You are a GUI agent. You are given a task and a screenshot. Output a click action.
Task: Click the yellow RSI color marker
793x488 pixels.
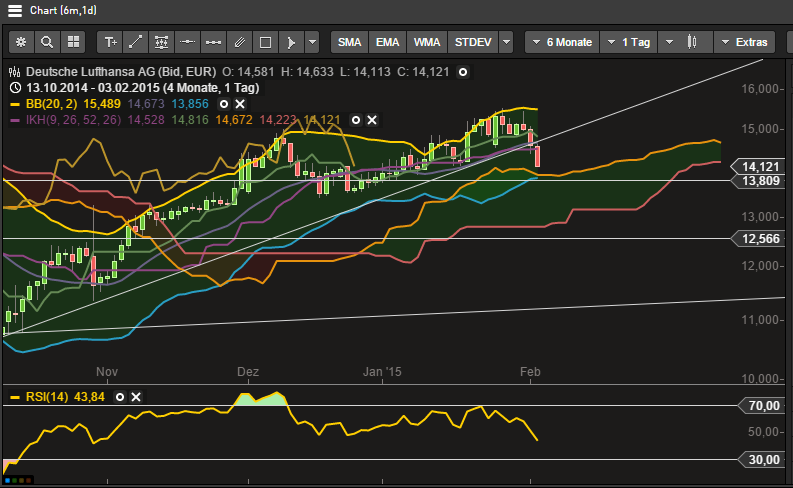click(x=15, y=397)
